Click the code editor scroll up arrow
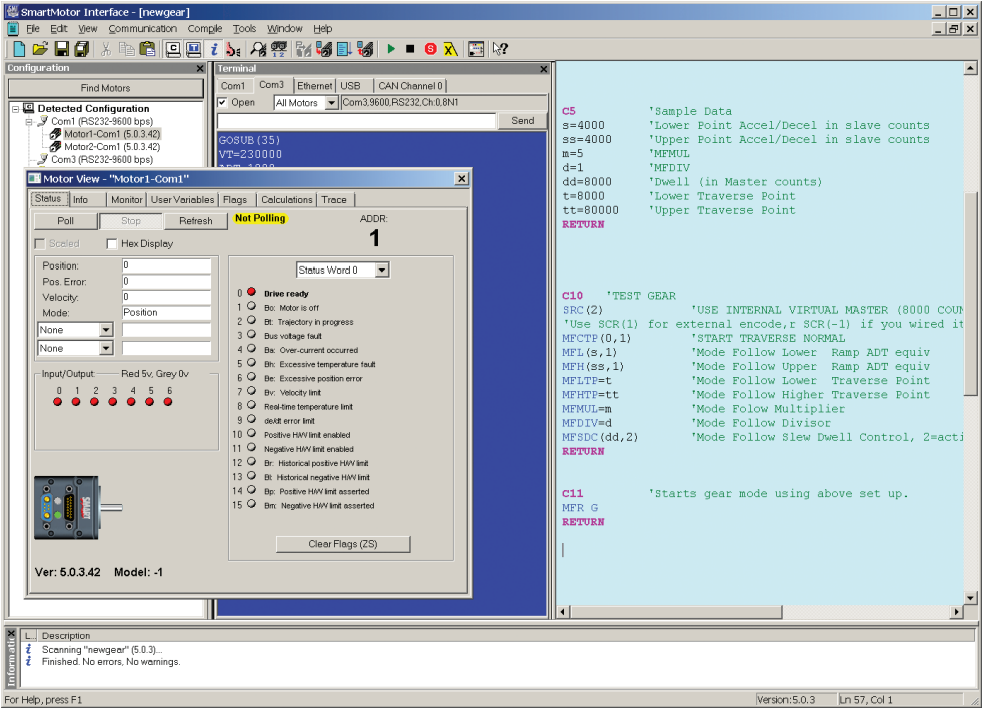 pyautogui.click(x=970, y=68)
